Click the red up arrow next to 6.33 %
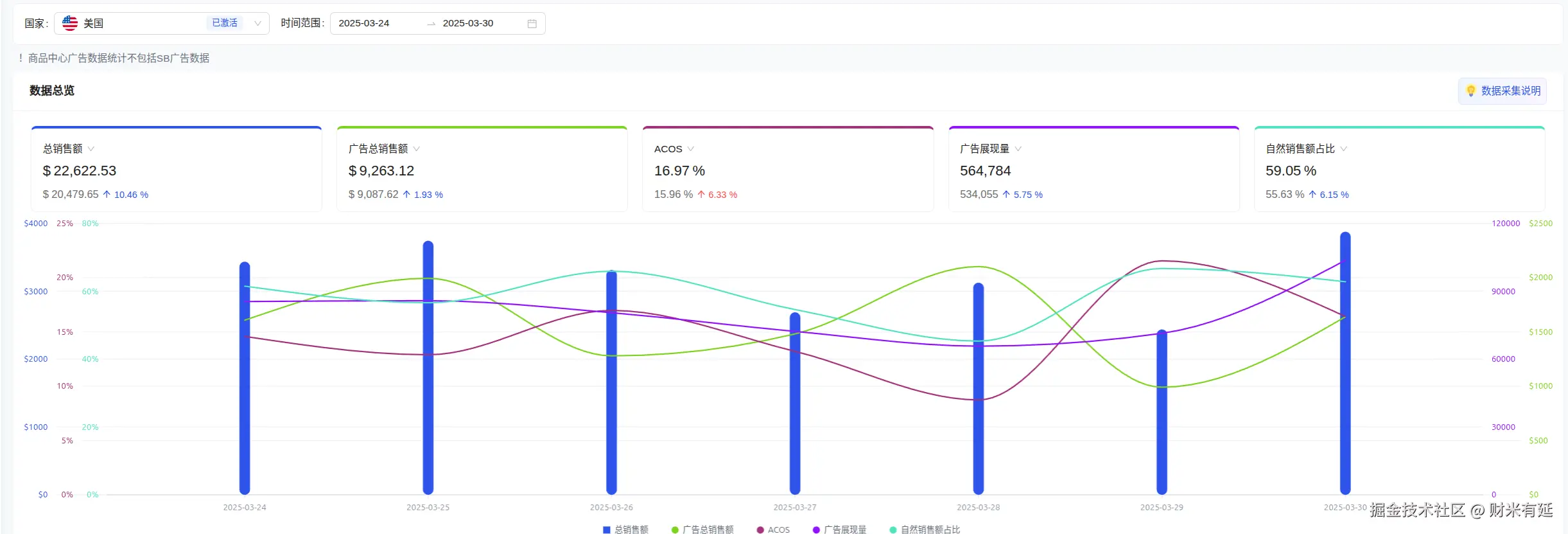This screenshot has width=1568, height=534. point(701,194)
